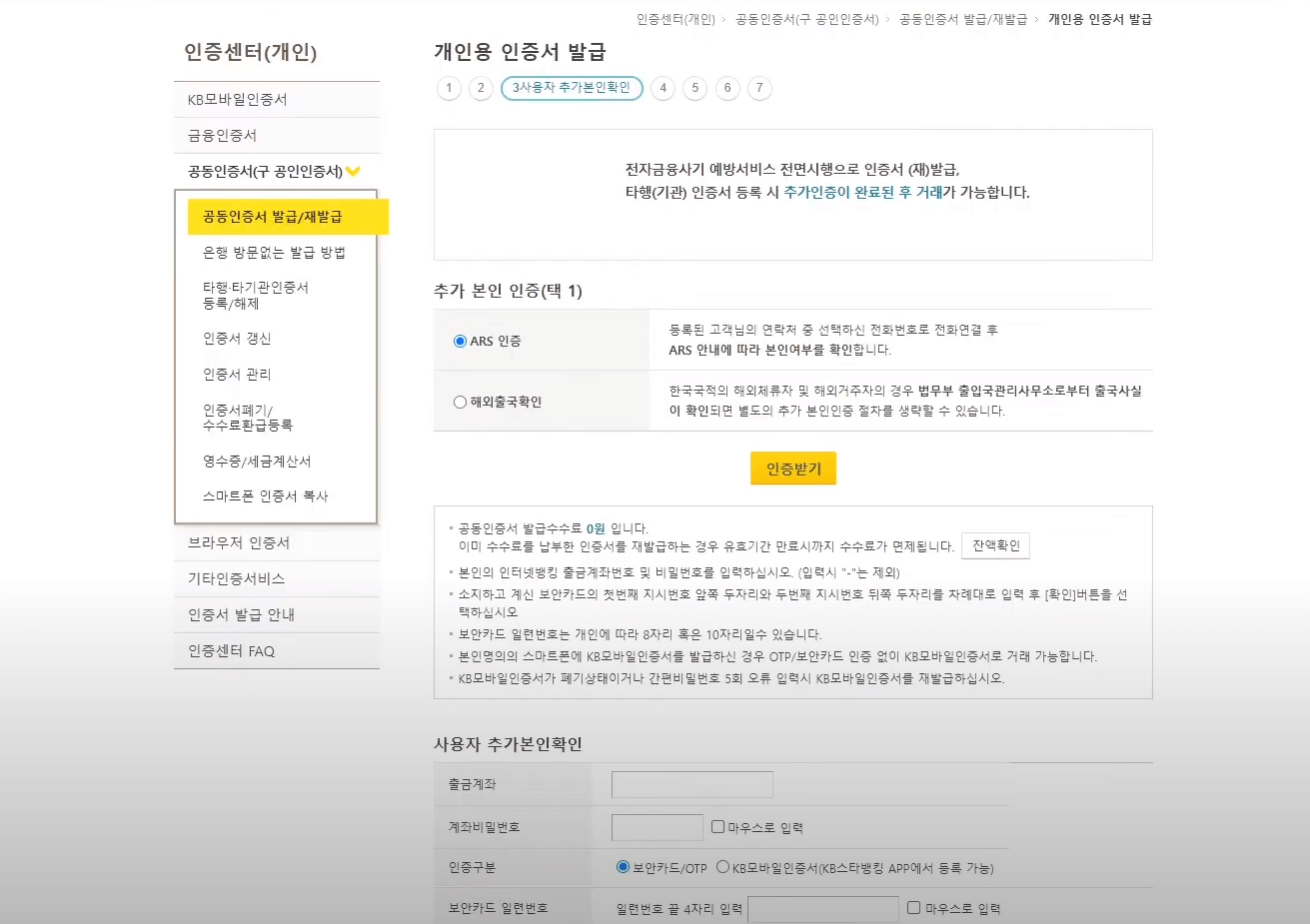Click 인증센터(개인) breadcrumb link

[675, 19]
